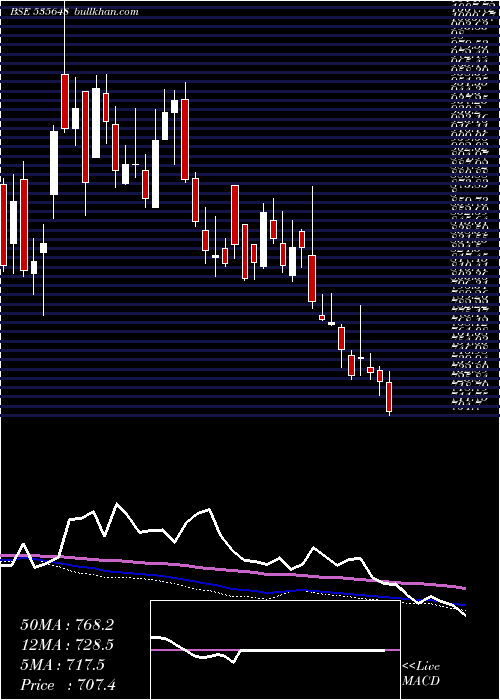500x700 pixels.
Task: Select the "50MA : 768.2" readout
Action: 67,625
